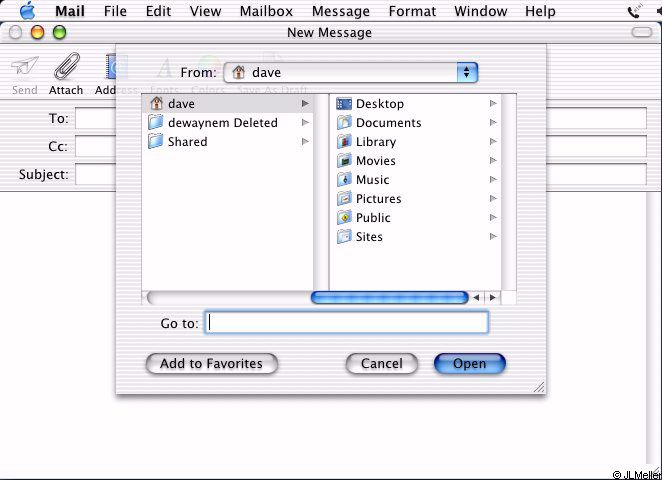The height and width of the screenshot is (480, 662).
Task: Click the Sites folder icon
Action: pyautogui.click(x=344, y=236)
